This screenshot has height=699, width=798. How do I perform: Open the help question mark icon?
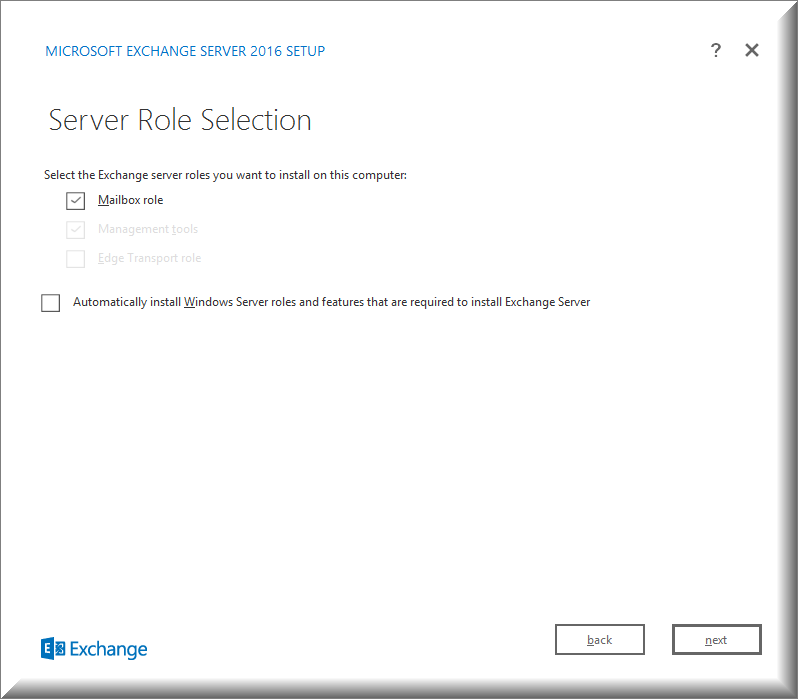[716, 50]
